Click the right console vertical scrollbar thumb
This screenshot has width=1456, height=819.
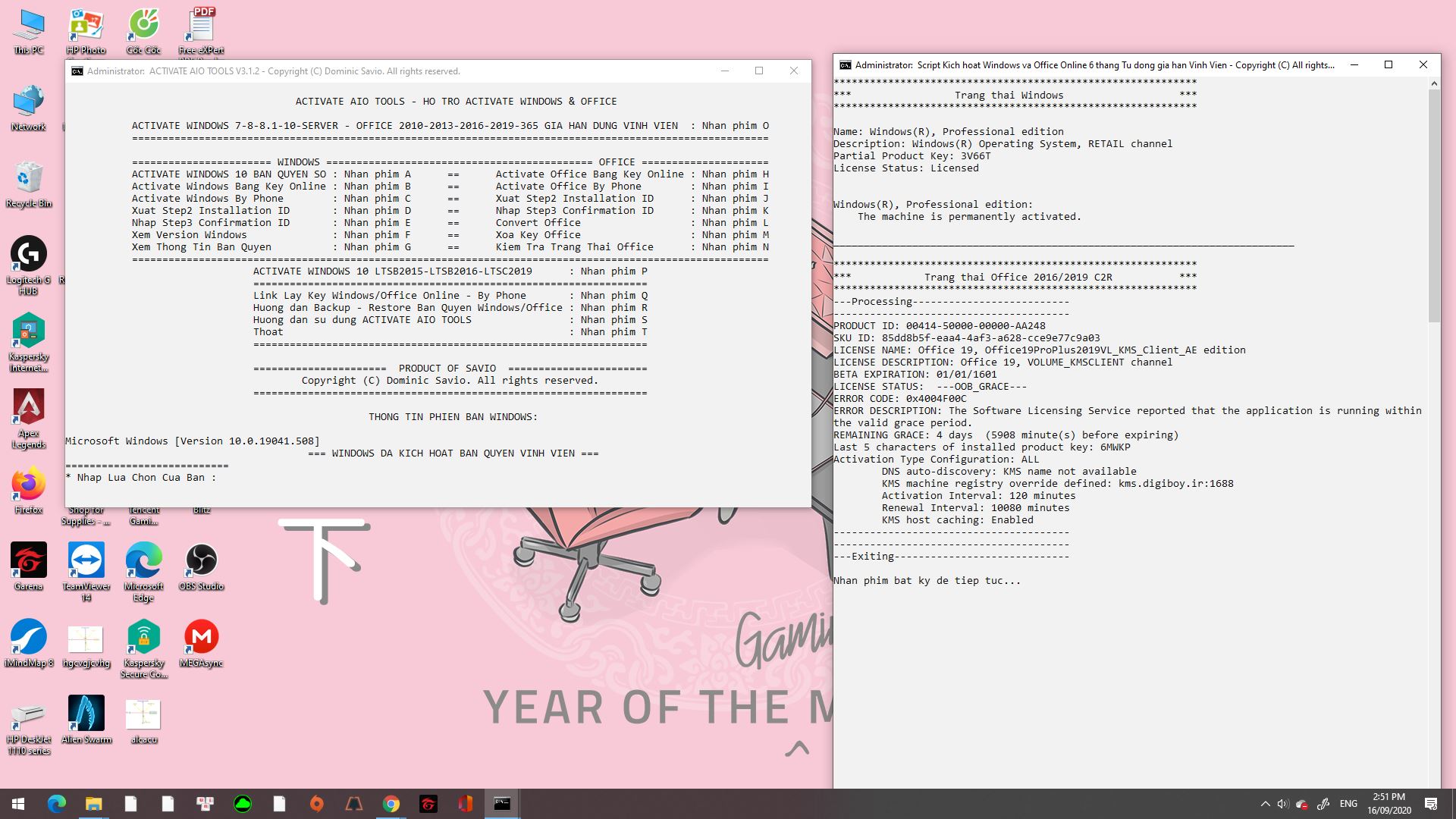1433,205
